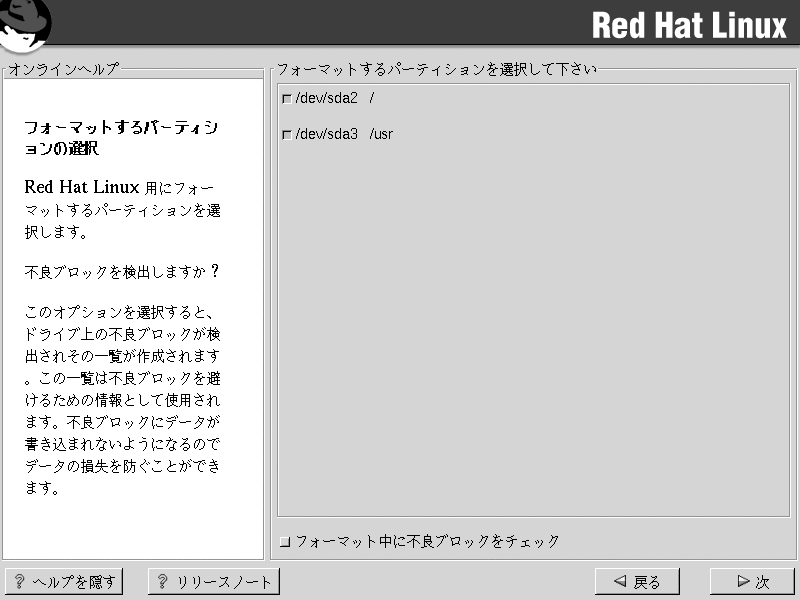Click the question mark icon on リリースノート
Screen dimensions: 800x600
[162, 582]
